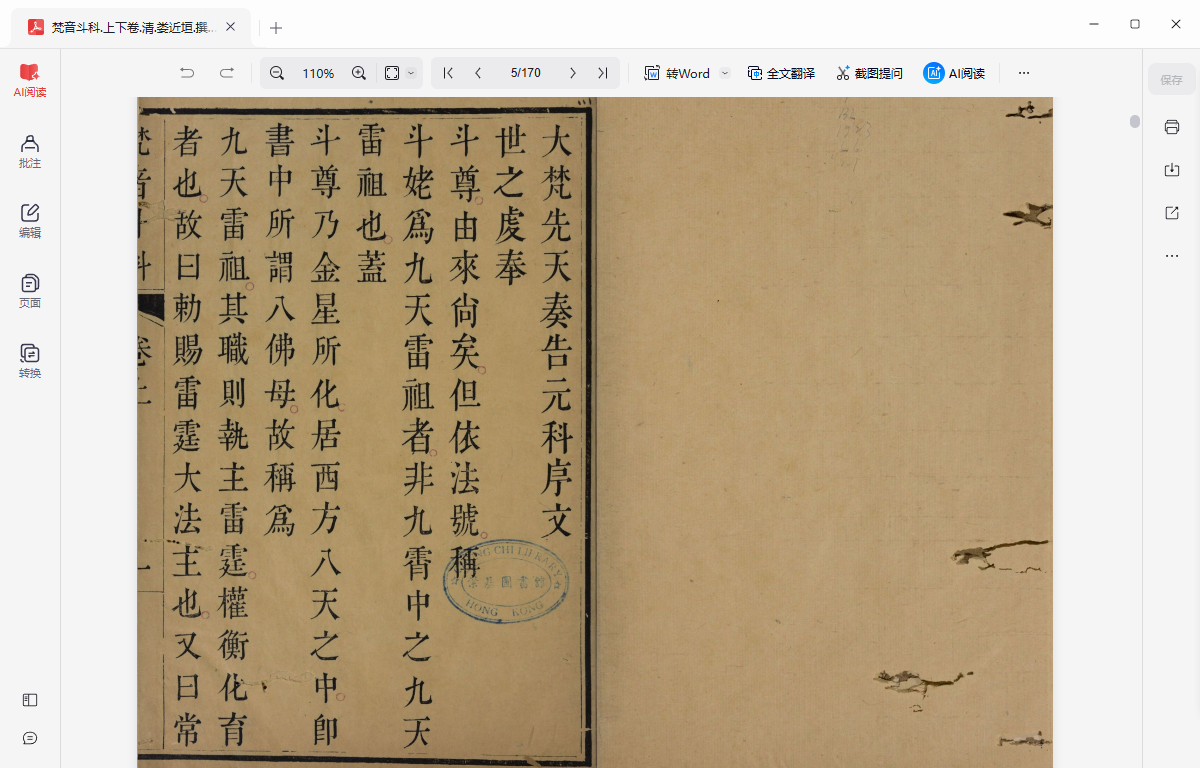Open the 页面 pages tool
The image size is (1200, 768).
click(30, 292)
